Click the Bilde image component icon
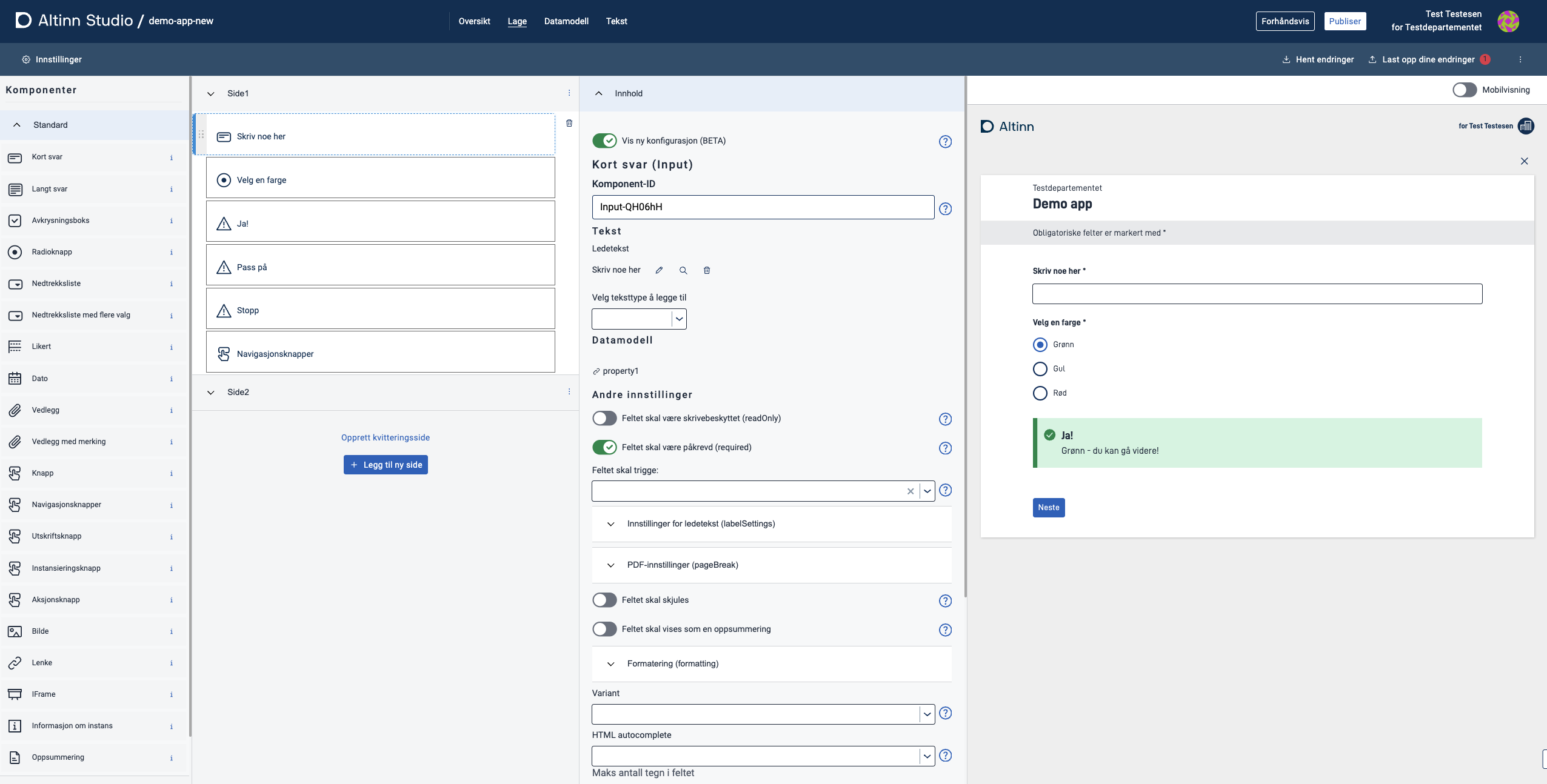The height and width of the screenshot is (784, 1547). 15,631
